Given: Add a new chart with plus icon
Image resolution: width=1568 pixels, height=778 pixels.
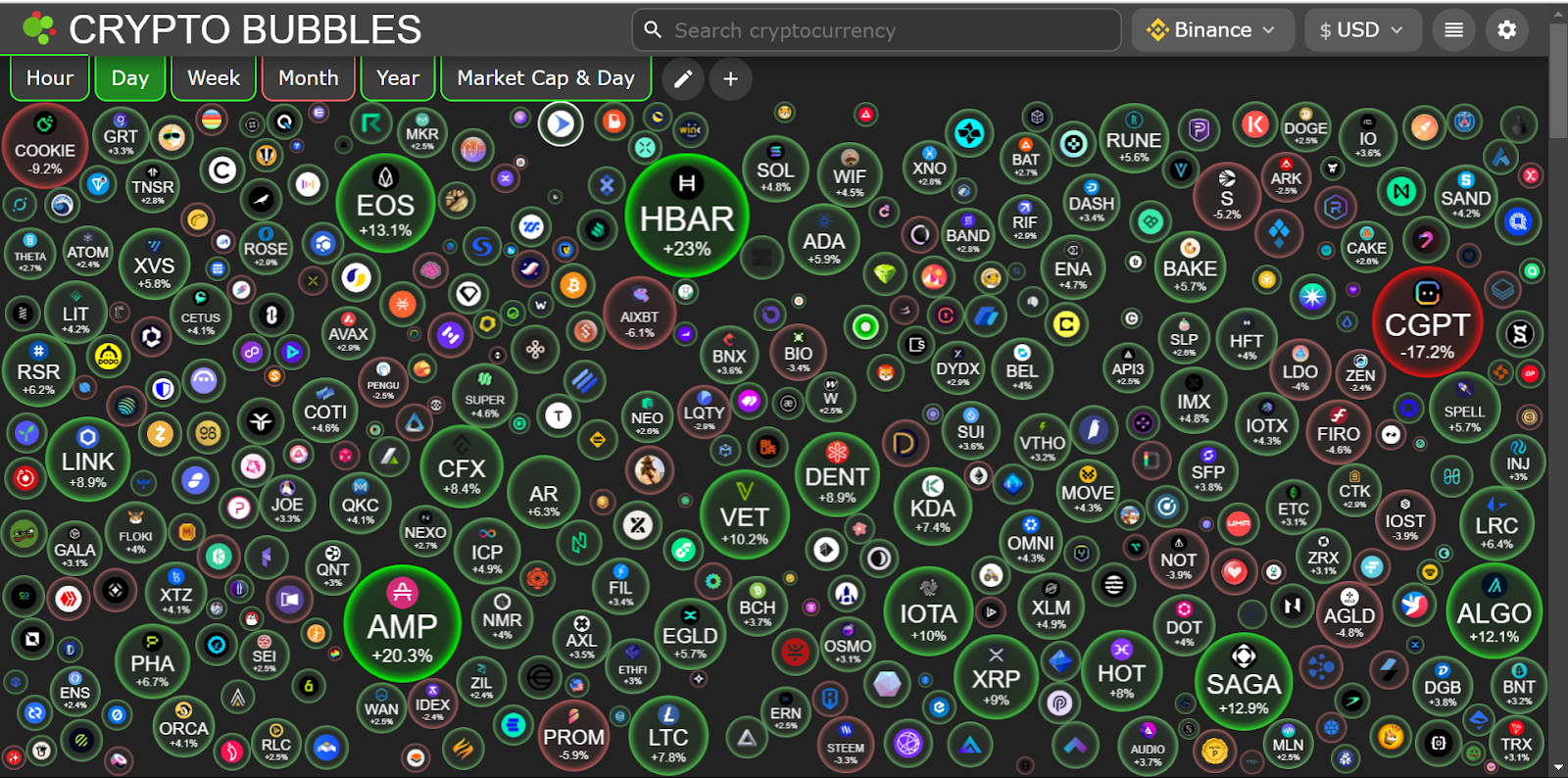Looking at the screenshot, I should (731, 79).
